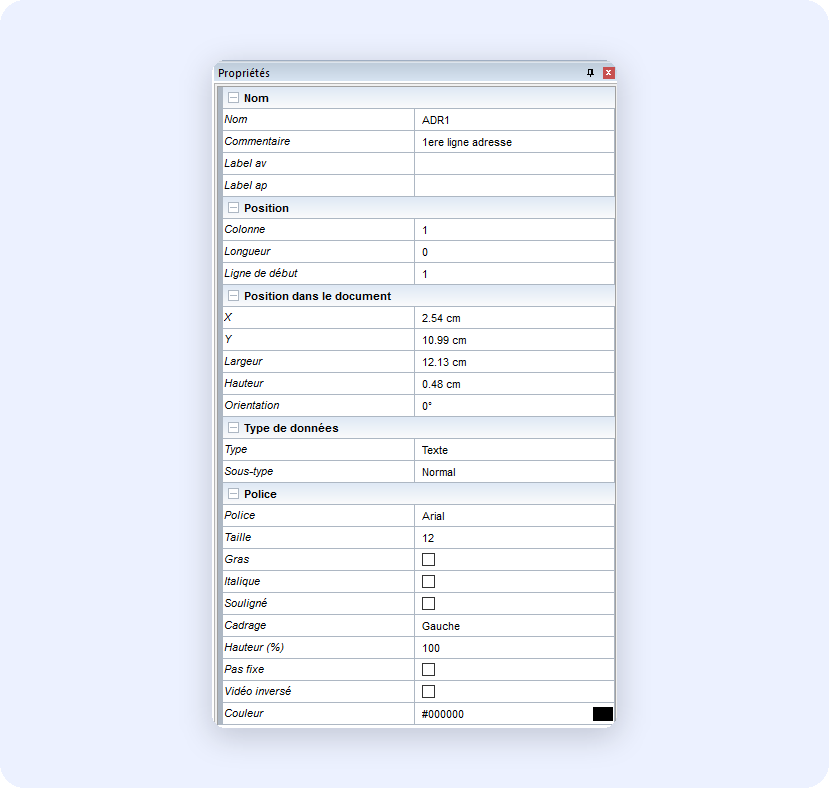Open the Sous-type value Normal
The width and height of the screenshot is (829, 788).
[514, 472]
